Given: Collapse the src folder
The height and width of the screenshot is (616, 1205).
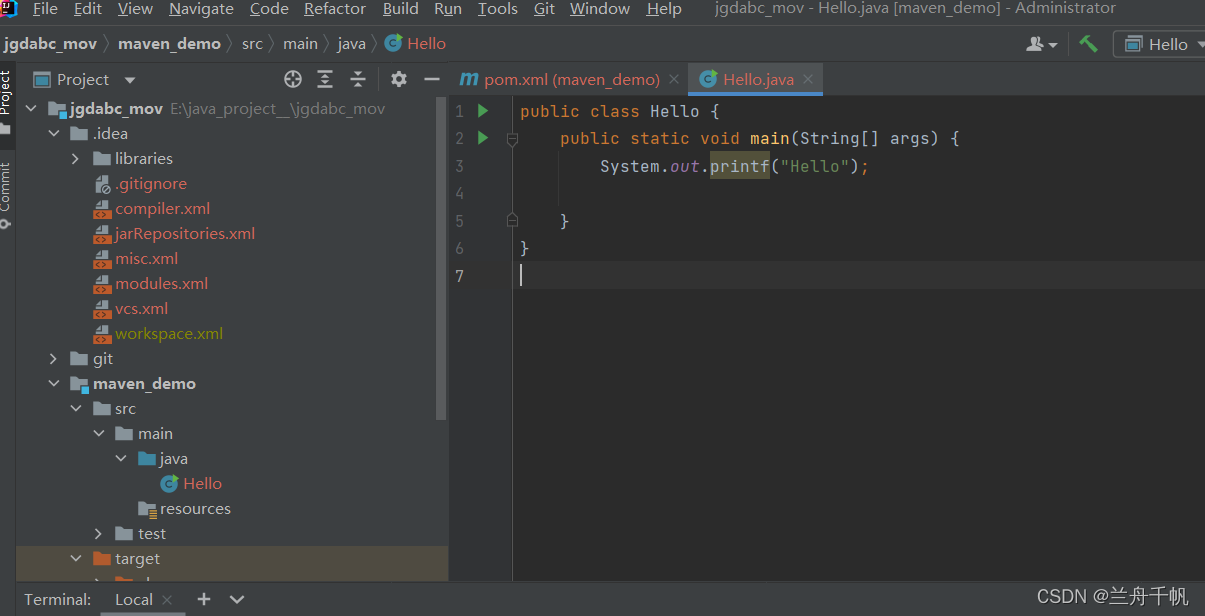Looking at the screenshot, I should pyautogui.click(x=75, y=409).
